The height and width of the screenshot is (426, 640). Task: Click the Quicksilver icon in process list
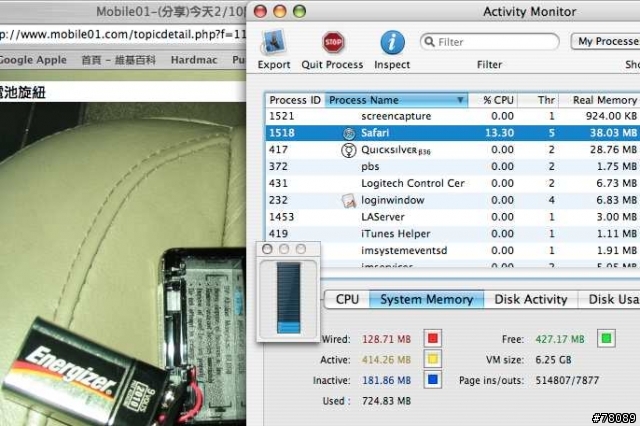[349, 150]
